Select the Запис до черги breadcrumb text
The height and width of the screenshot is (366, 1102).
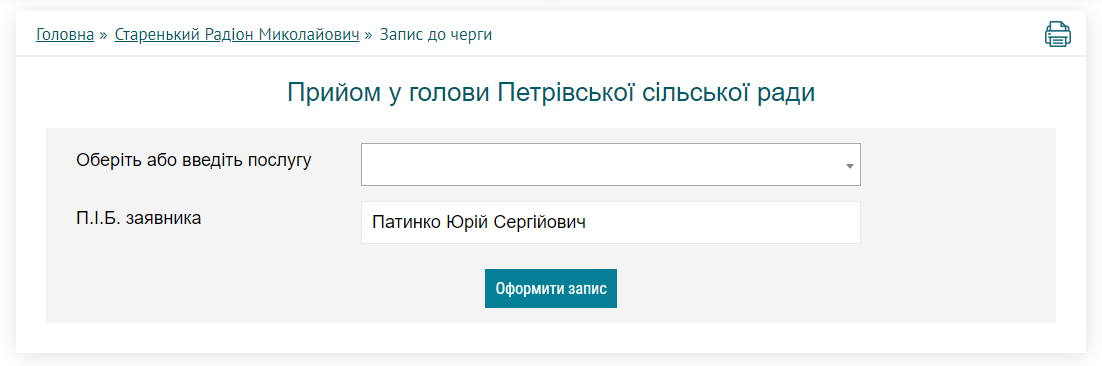[x=436, y=35]
